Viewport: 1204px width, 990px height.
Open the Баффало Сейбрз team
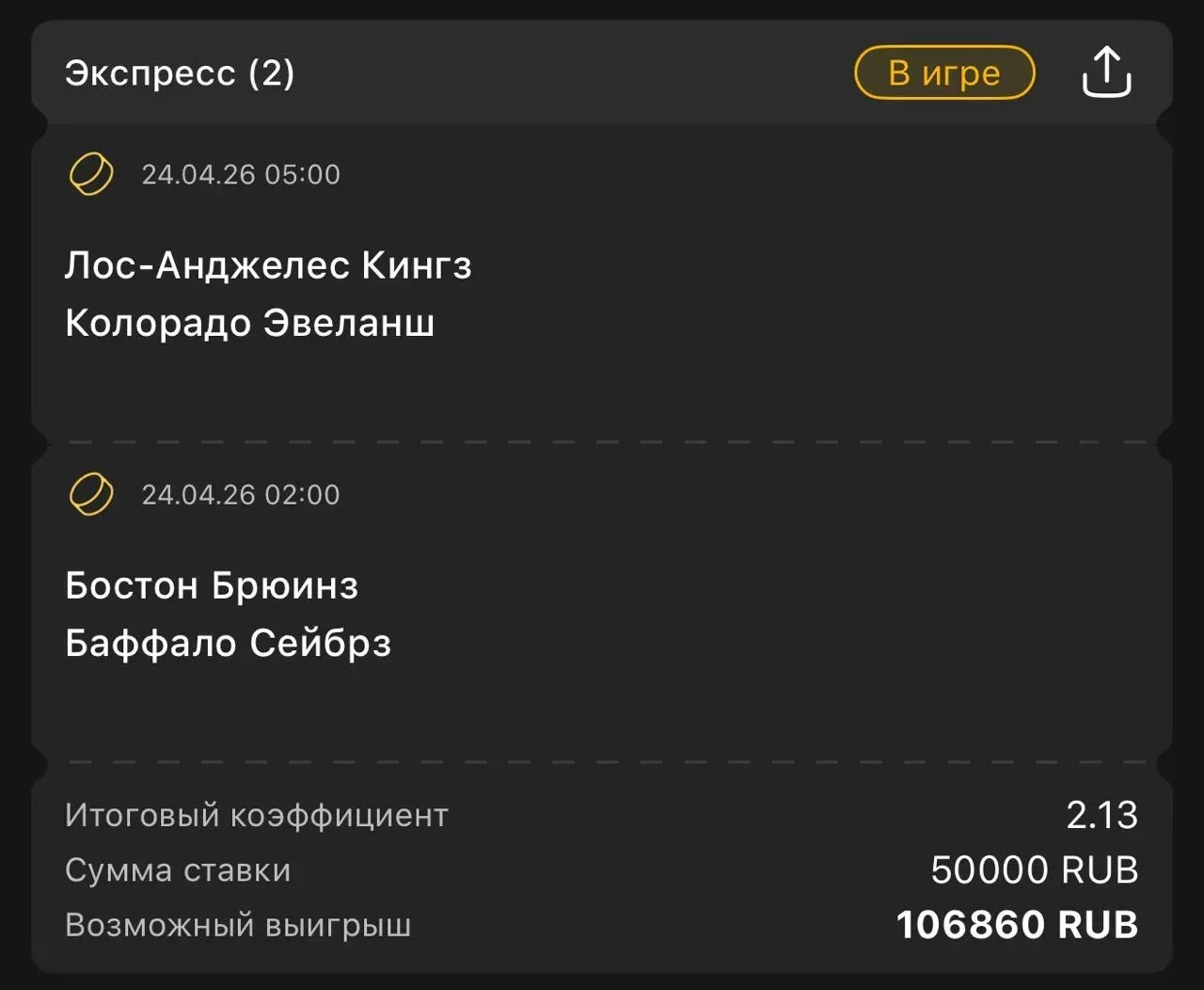tap(228, 644)
